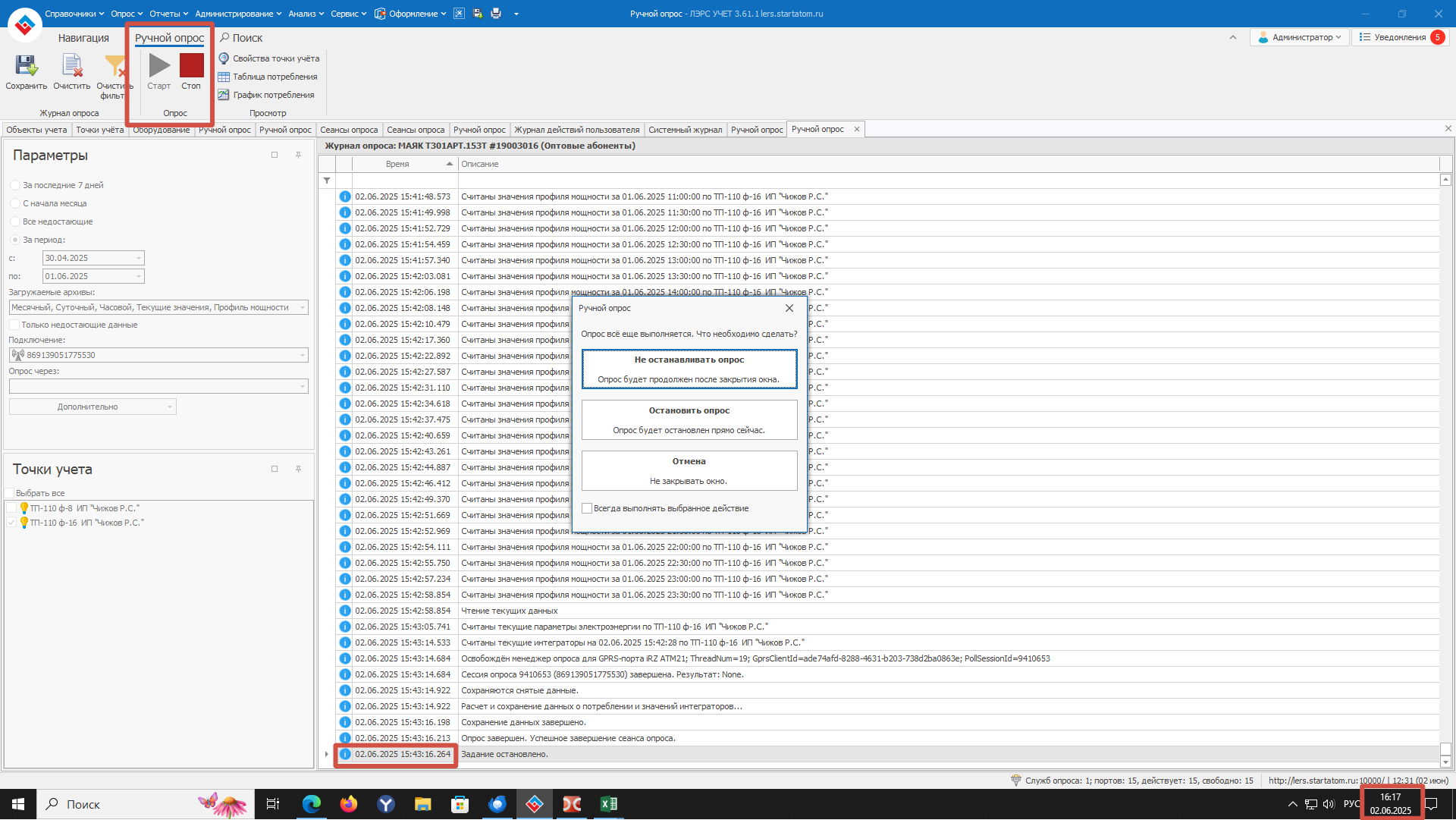The height and width of the screenshot is (820, 1456).
Task: Click the Поиск search ribbon item
Action: [x=241, y=38]
